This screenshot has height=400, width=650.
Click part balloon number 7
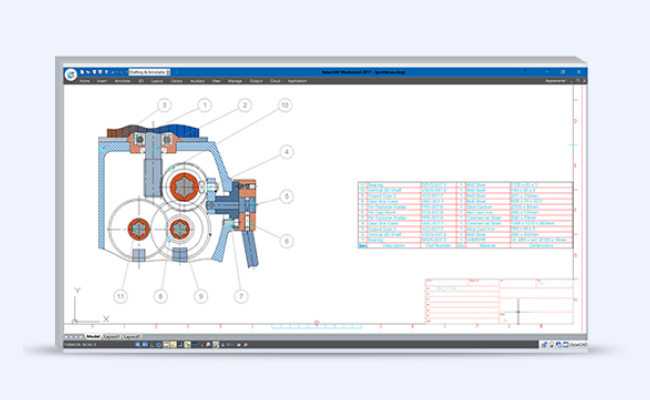241,296
